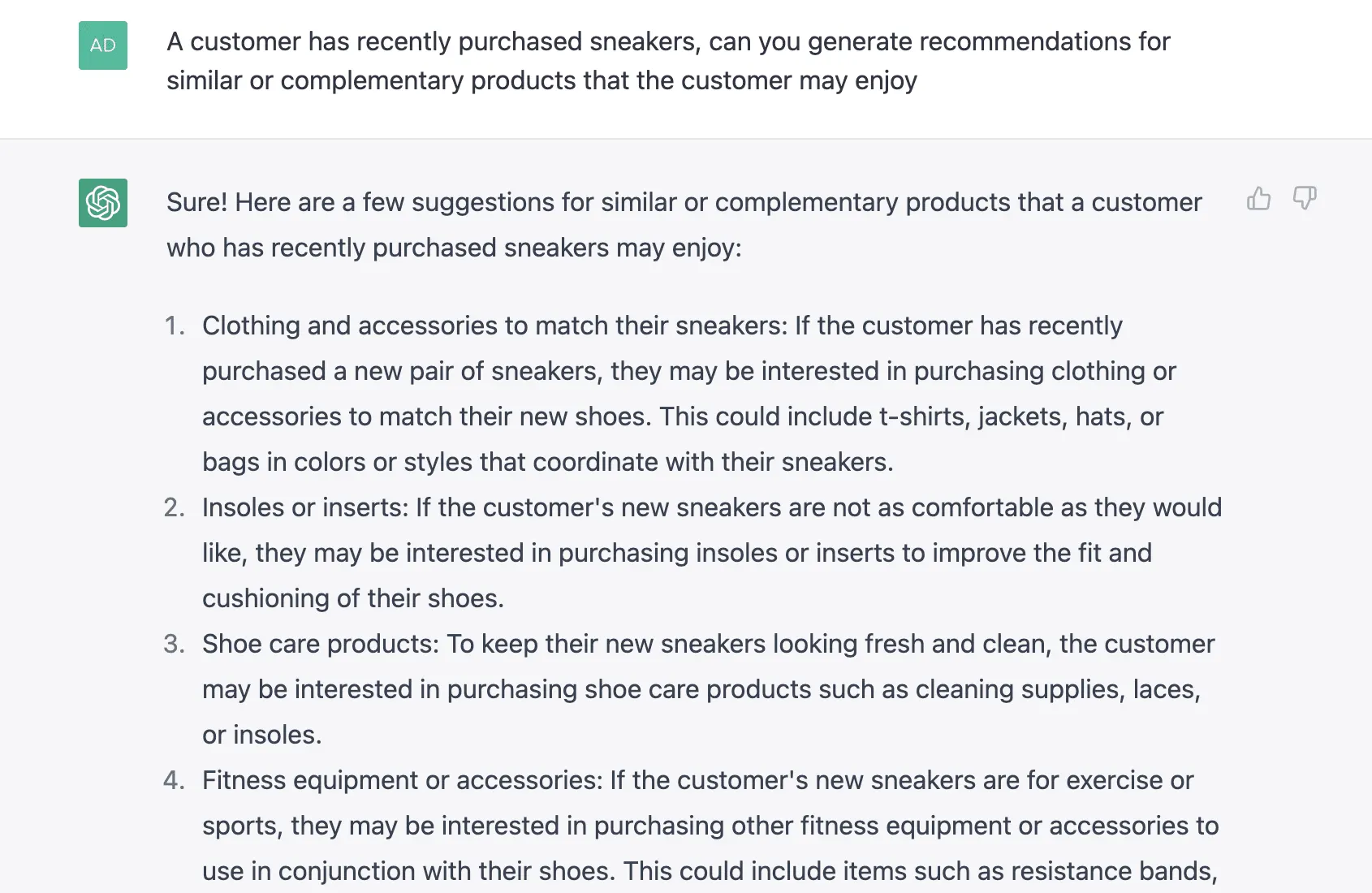Click the green AD user avatar
This screenshot has width=1372, height=893.
[103, 45]
